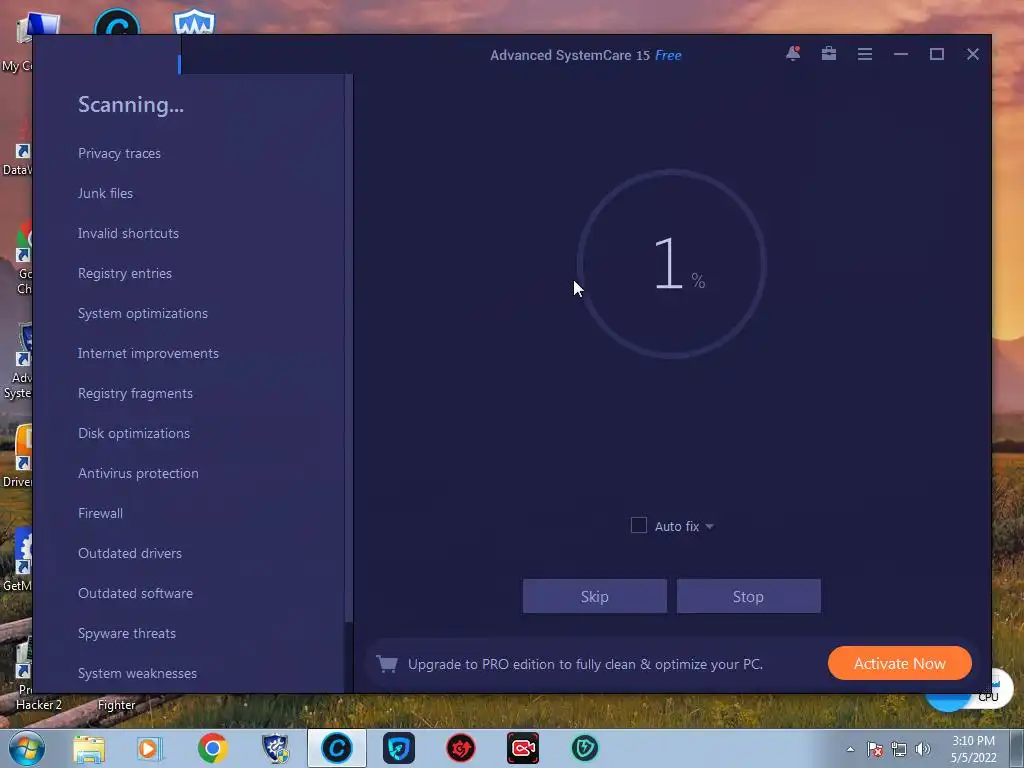Open File Explorer from taskbar

point(88,748)
